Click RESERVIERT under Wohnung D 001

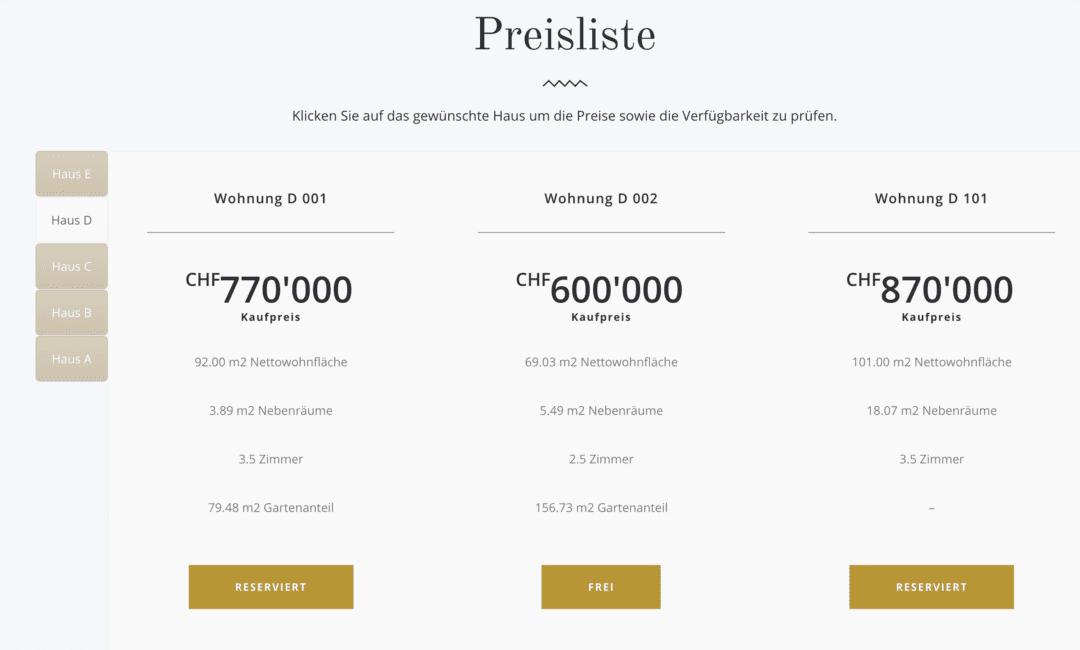pos(270,587)
